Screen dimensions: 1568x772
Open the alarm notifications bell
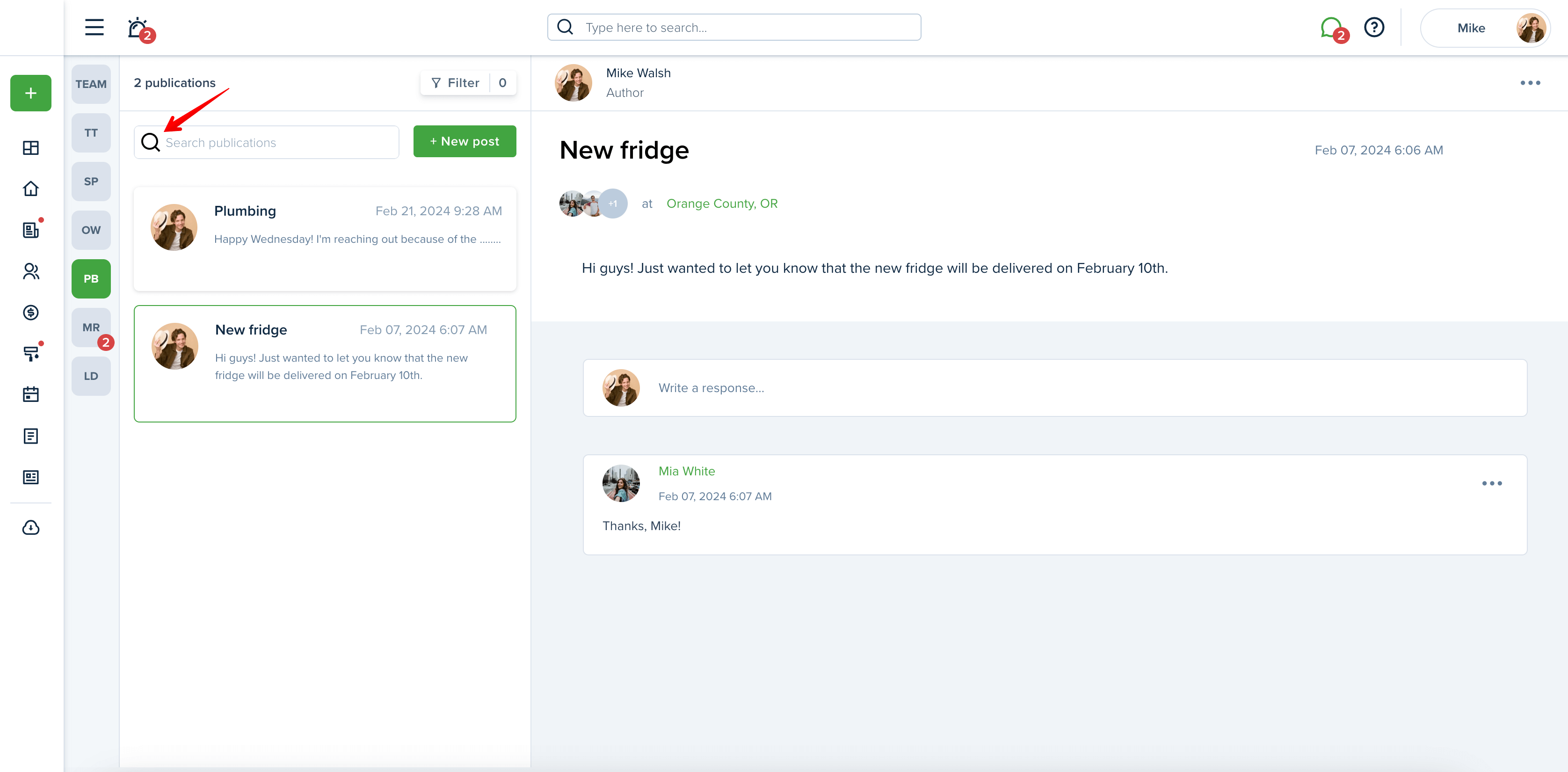coord(138,28)
